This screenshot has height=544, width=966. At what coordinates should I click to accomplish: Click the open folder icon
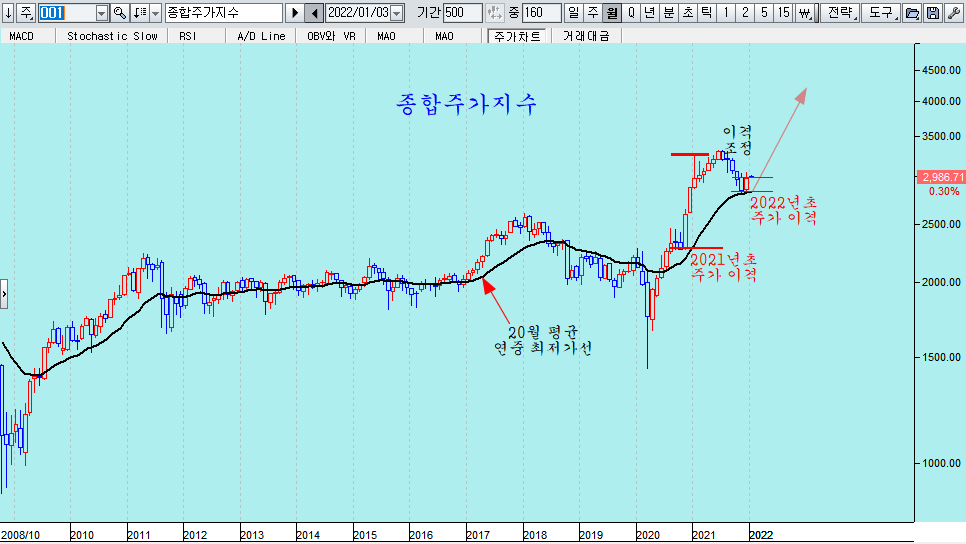(912, 13)
